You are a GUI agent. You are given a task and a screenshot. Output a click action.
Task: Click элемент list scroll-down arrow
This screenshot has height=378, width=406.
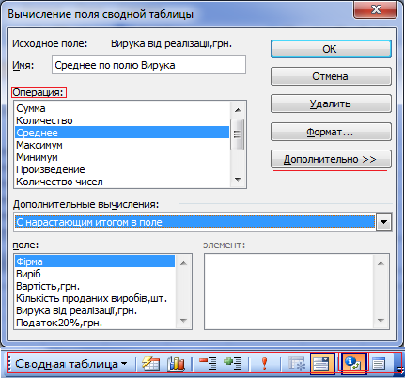tap(381, 321)
